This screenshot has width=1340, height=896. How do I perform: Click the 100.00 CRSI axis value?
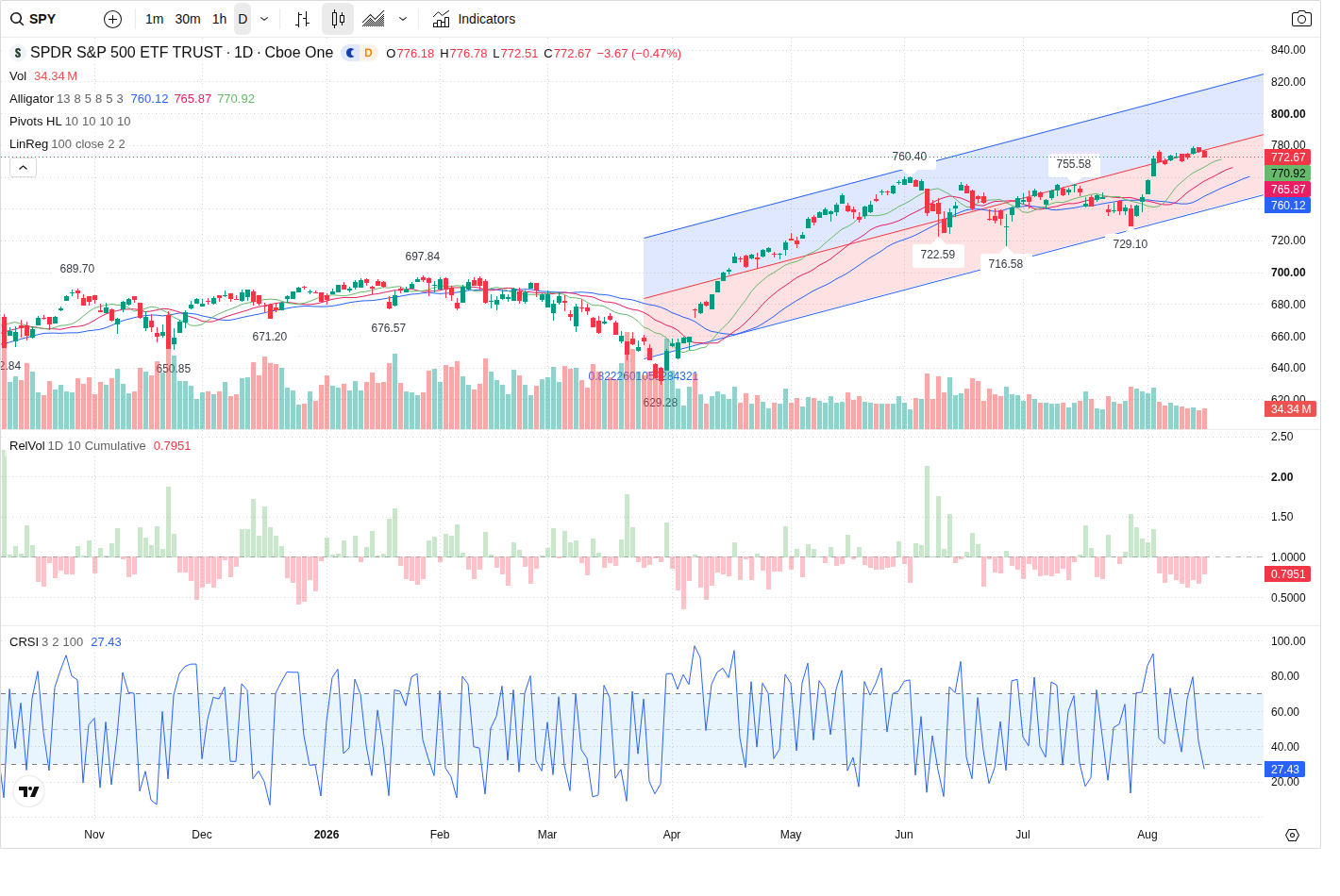[1288, 641]
